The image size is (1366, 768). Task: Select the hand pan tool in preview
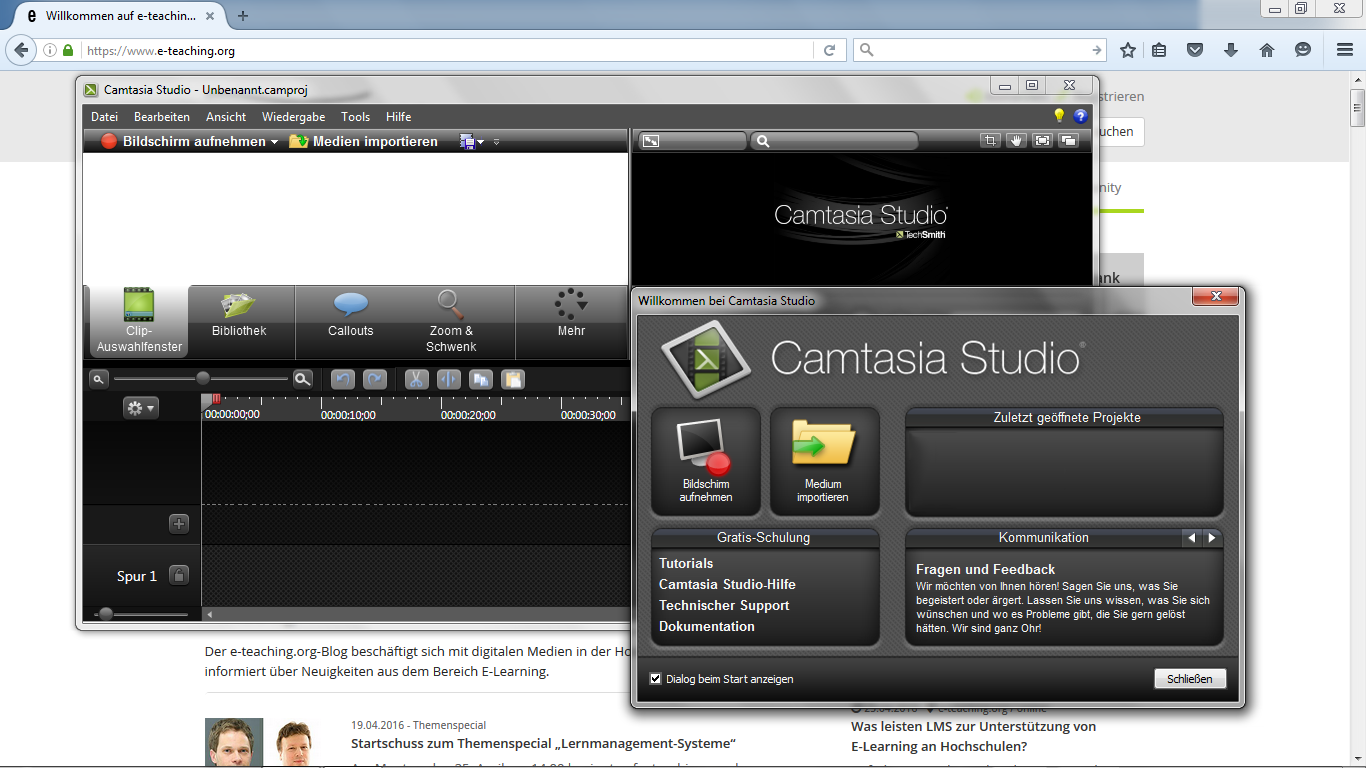click(x=1016, y=141)
